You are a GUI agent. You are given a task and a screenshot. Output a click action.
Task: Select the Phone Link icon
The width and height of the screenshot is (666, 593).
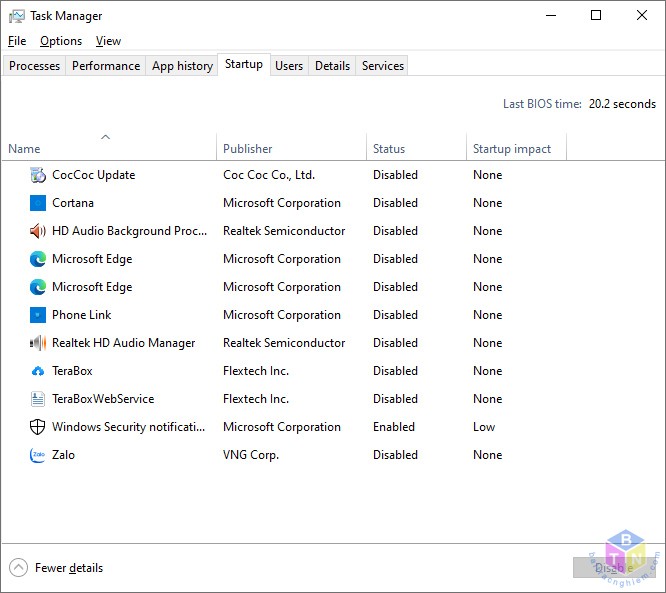[x=38, y=315]
